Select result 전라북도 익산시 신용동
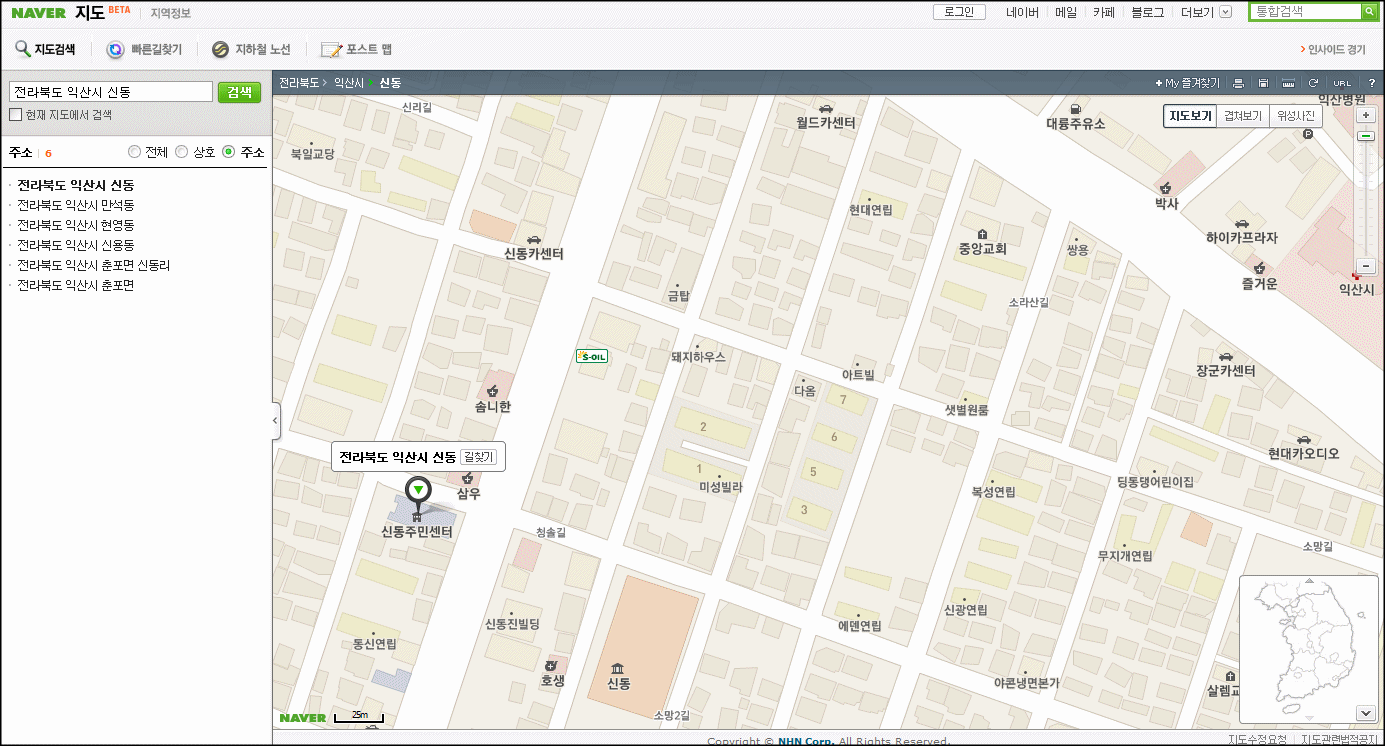This screenshot has width=1385, height=746. point(75,245)
